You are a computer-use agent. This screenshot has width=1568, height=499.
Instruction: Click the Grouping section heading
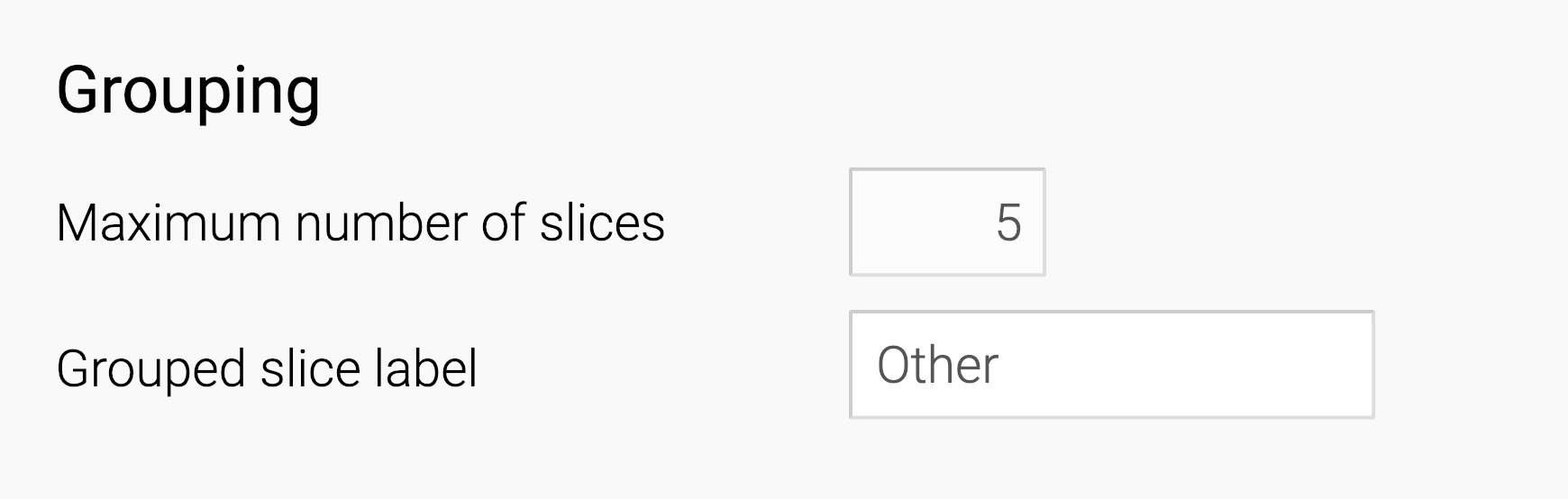pyautogui.click(x=188, y=92)
